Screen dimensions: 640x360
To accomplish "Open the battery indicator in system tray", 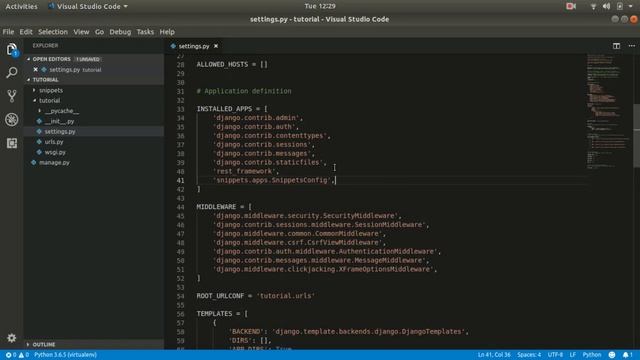I will pos(620,6).
